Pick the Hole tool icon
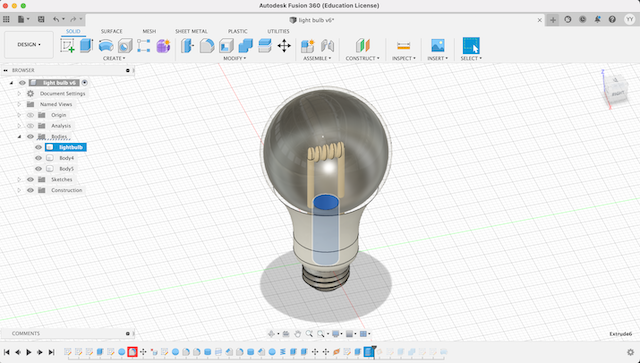The image size is (640, 363). tap(125, 45)
